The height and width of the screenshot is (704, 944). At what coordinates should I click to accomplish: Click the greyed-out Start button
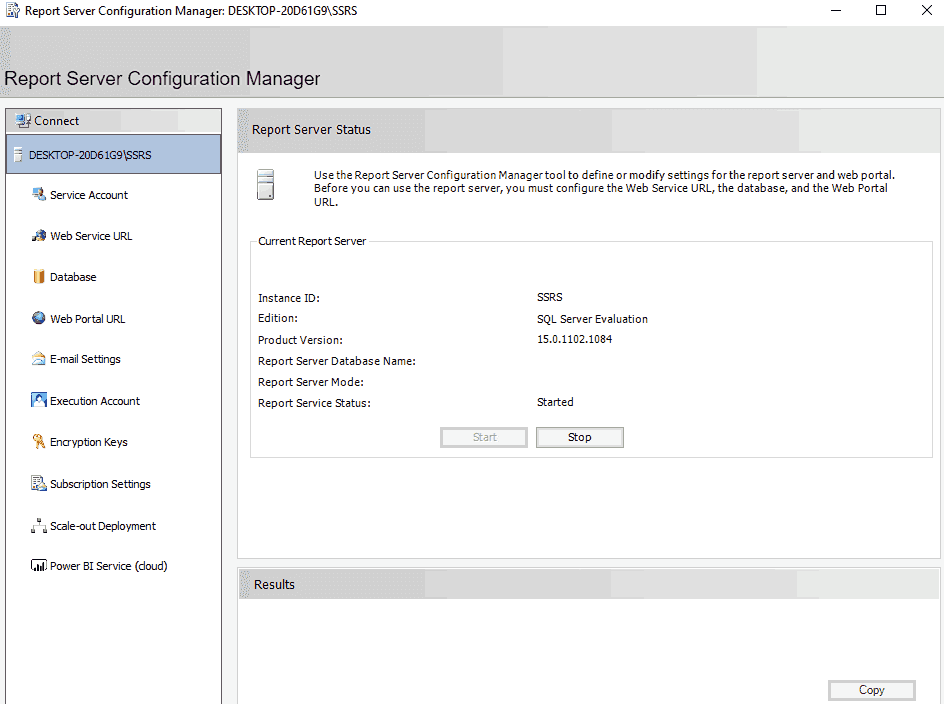click(x=484, y=437)
